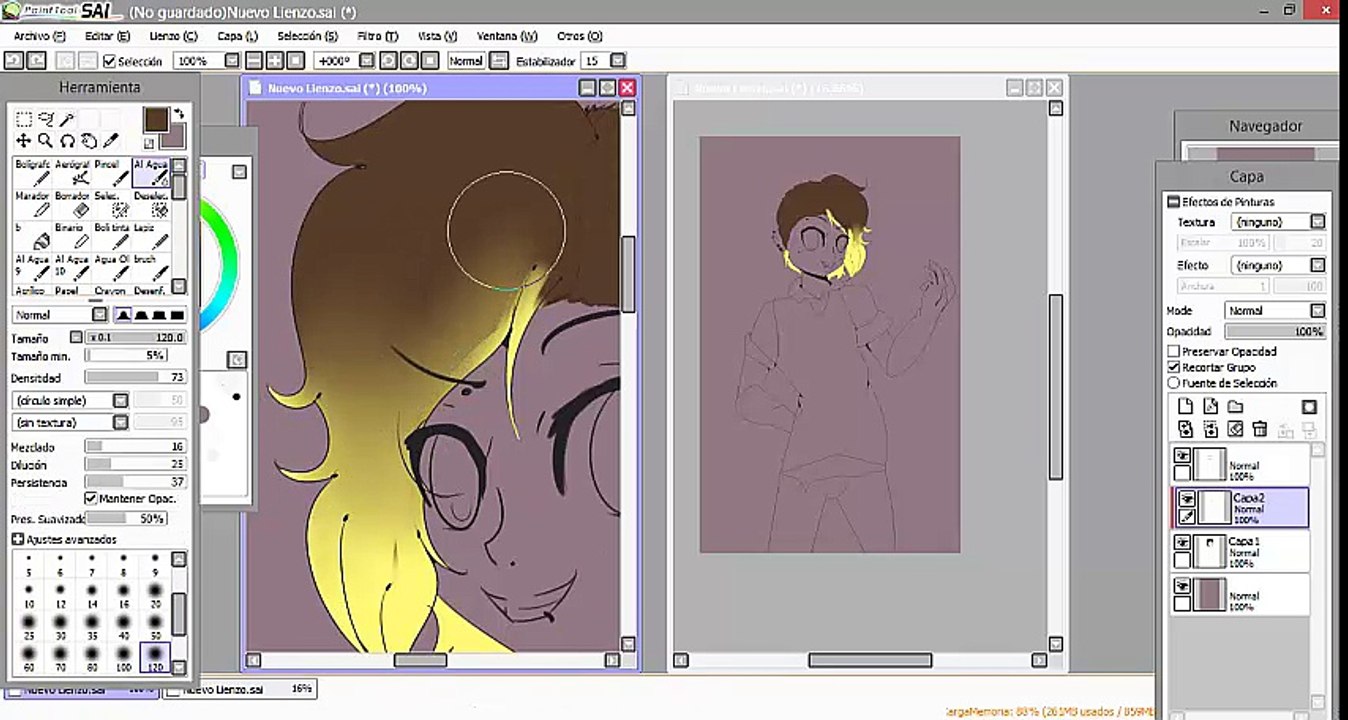The image size is (1348, 720).
Task: Choose the Boligrafo pen brush
Action: click(32, 172)
